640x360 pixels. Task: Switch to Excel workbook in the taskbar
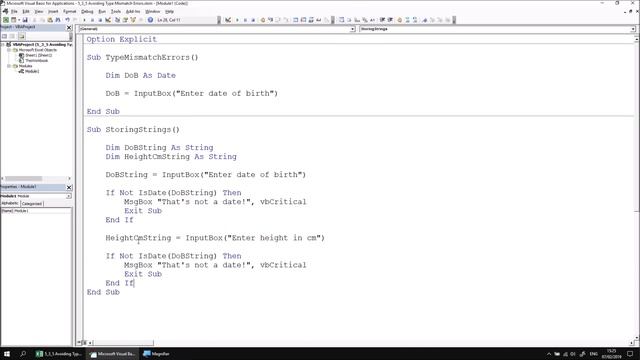point(58,353)
